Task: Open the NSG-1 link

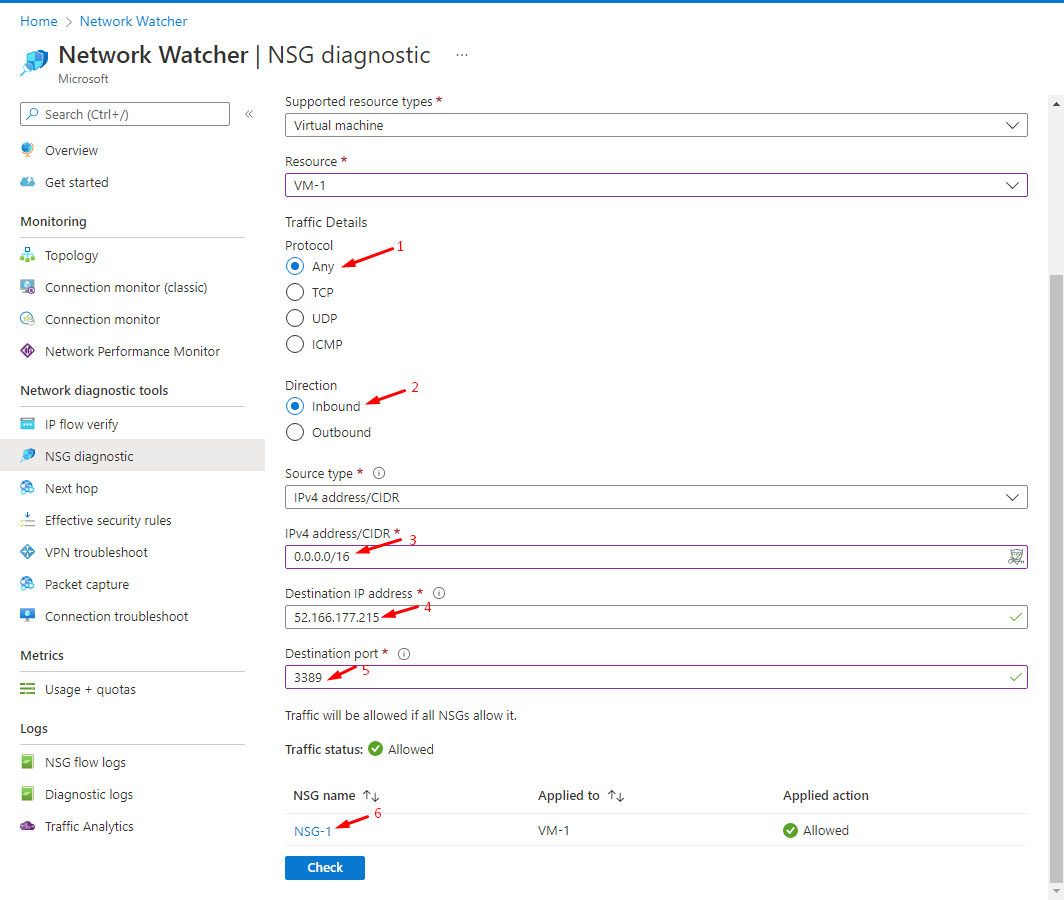Action: click(313, 831)
